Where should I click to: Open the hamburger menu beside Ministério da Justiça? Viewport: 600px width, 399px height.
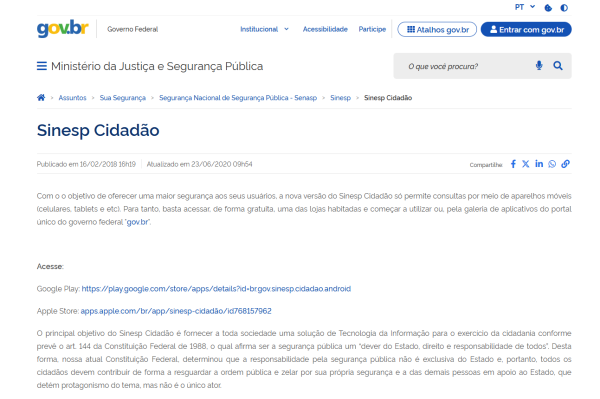point(42,66)
